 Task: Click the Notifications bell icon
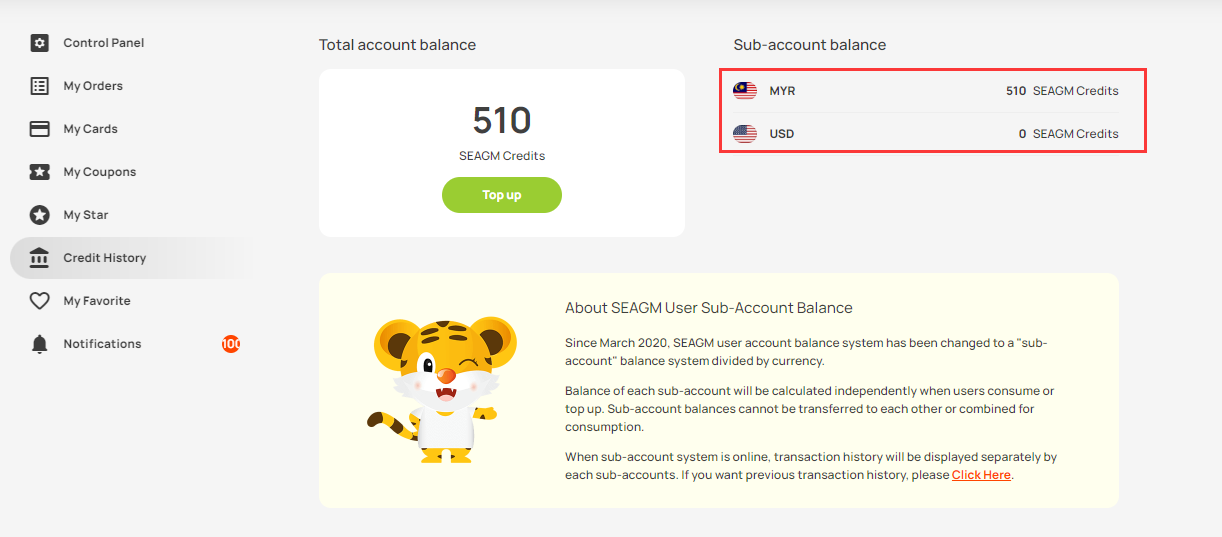39,344
